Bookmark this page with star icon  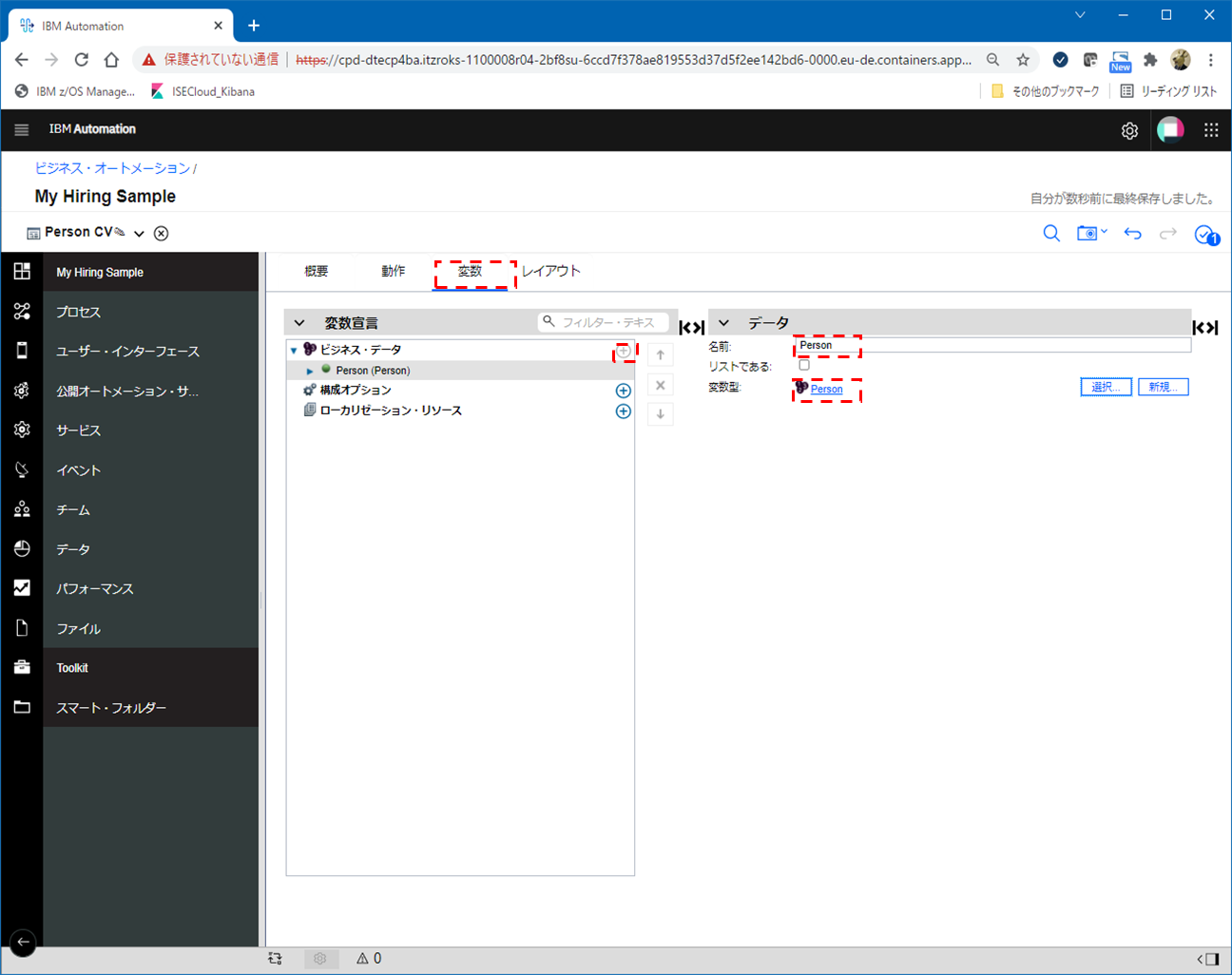pyautogui.click(x=1023, y=60)
